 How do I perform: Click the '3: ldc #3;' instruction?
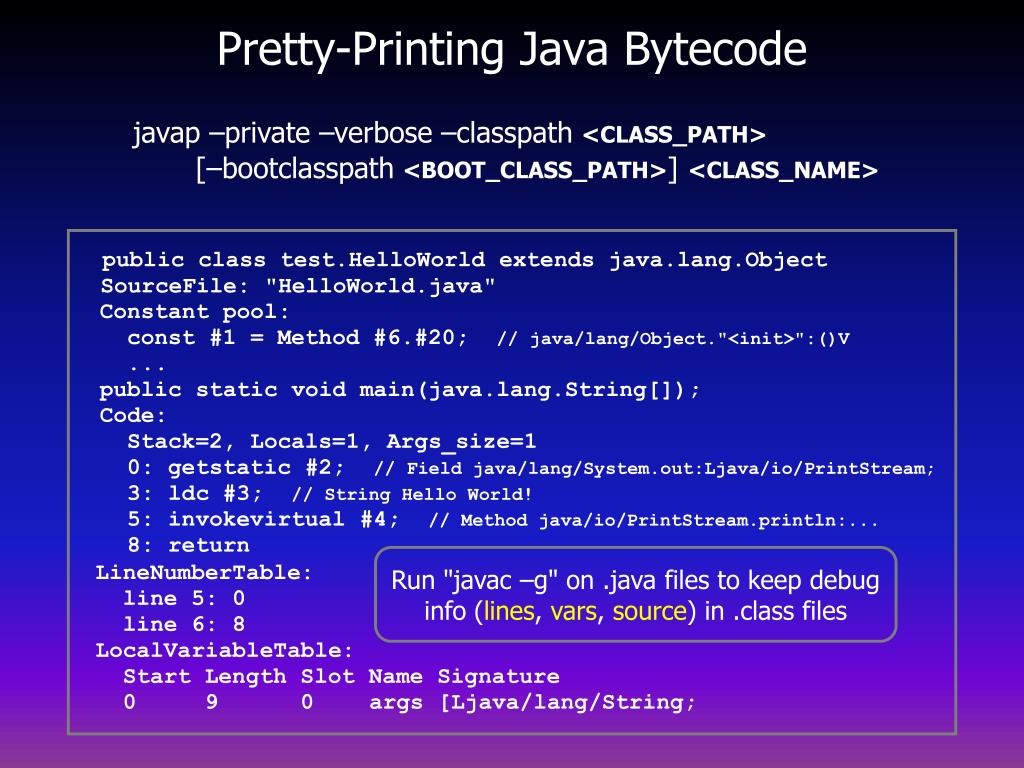pyautogui.click(x=195, y=493)
